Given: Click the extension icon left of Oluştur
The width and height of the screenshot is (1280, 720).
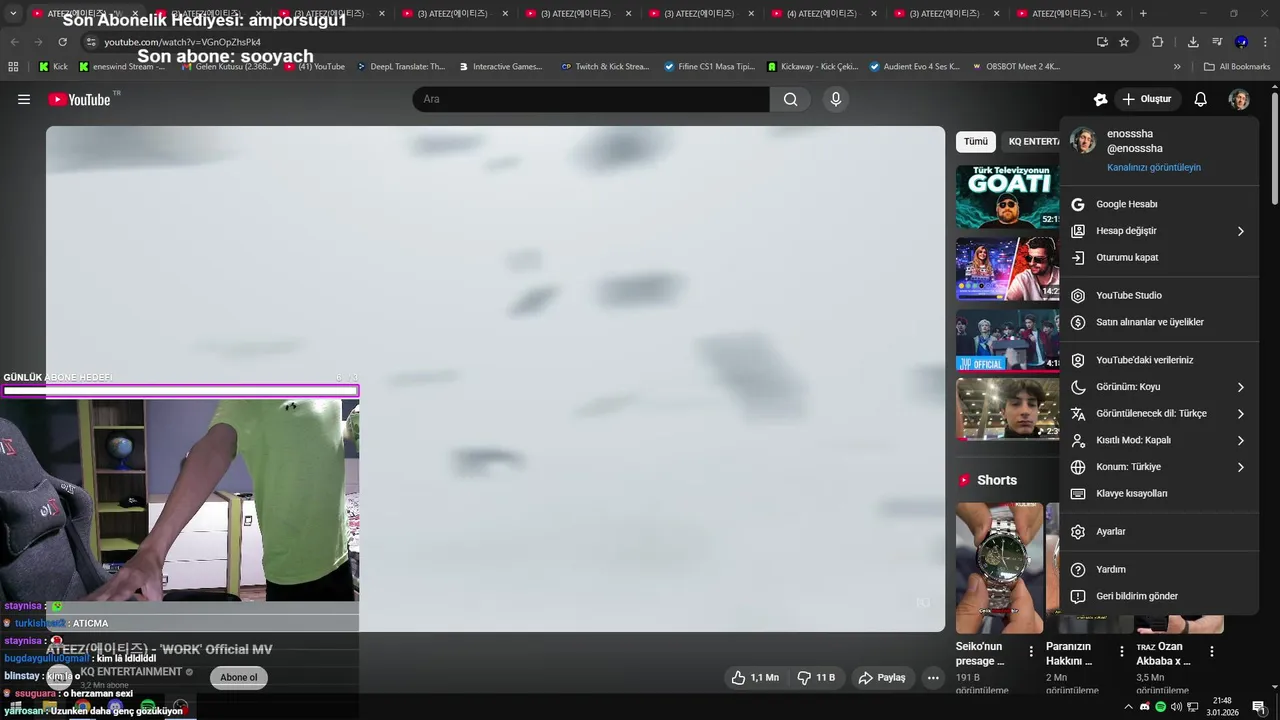Looking at the screenshot, I should click(x=1100, y=99).
